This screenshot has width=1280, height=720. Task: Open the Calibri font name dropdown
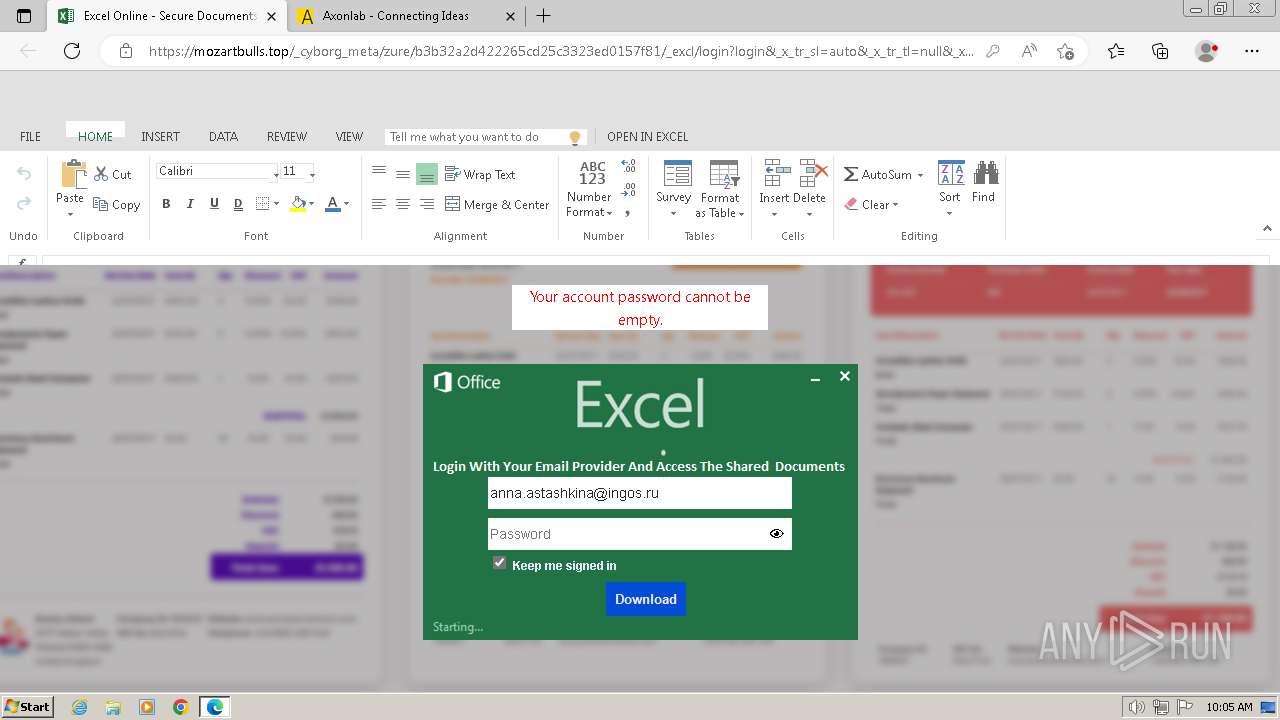click(276, 174)
